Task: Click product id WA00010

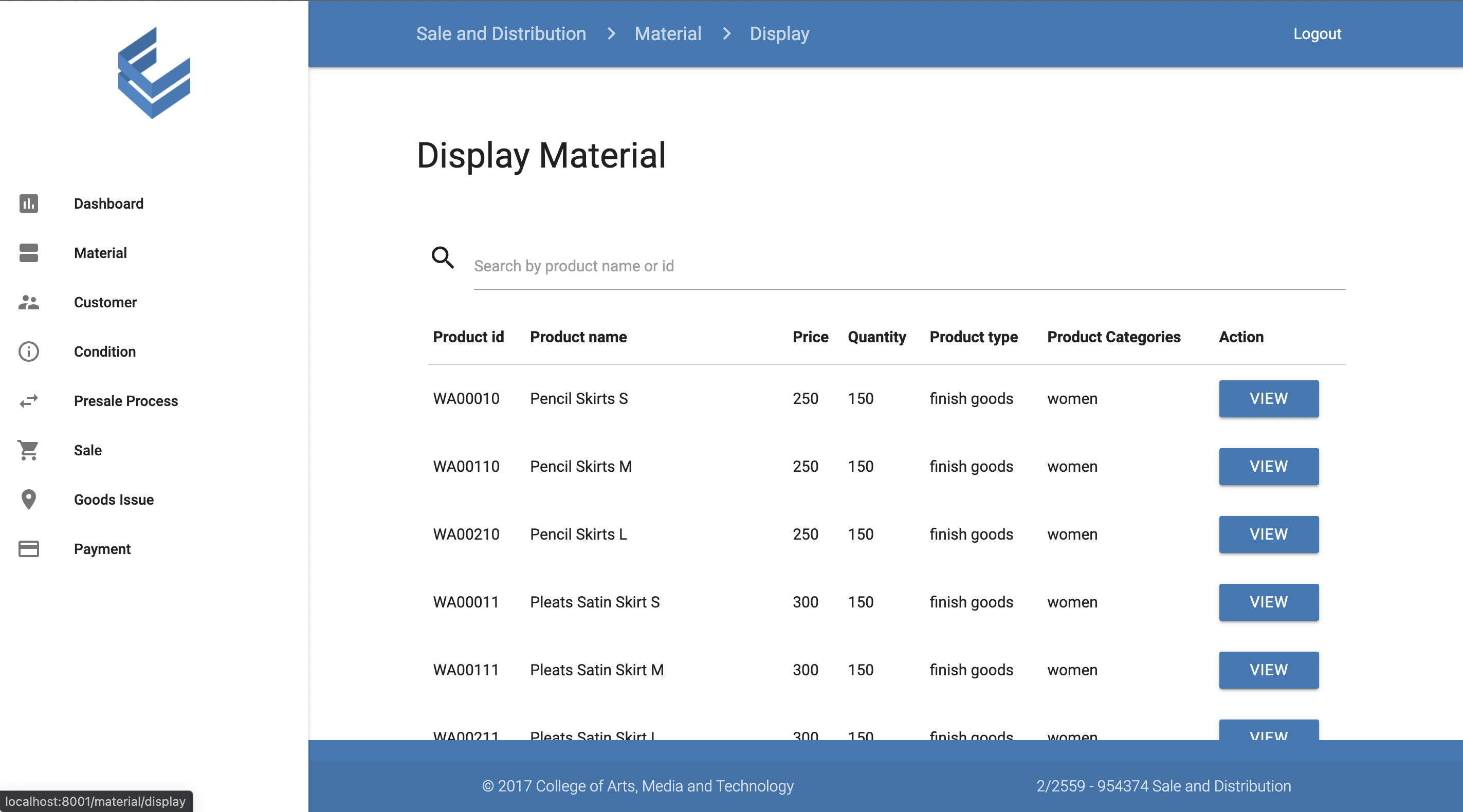Action: pyautogui.click(x=466, y=399)
